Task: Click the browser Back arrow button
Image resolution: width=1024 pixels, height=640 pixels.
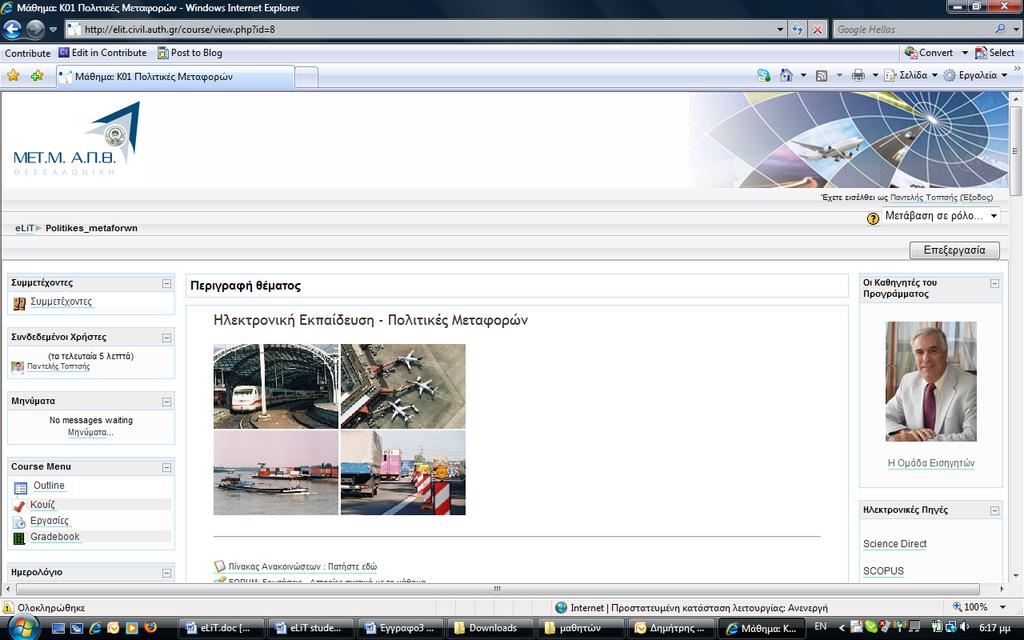Action: (x=12, y=29)
